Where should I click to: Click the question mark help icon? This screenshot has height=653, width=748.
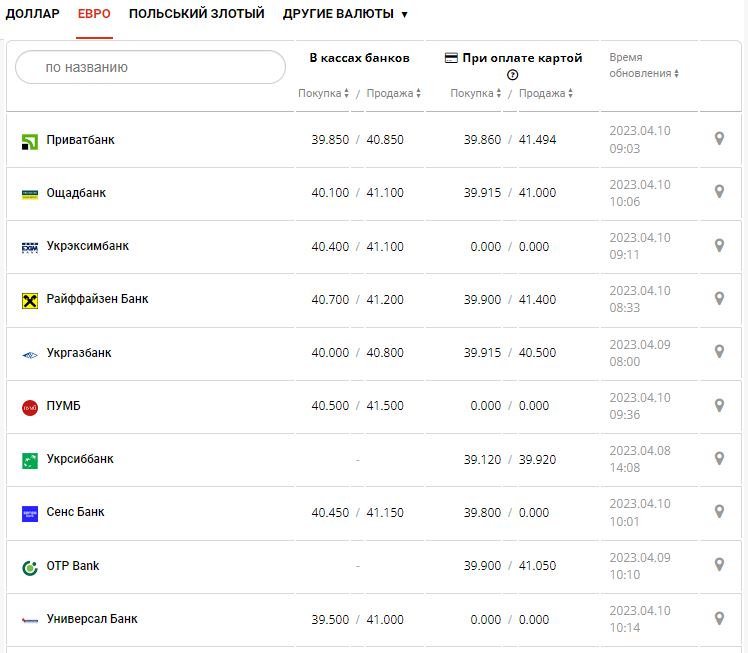click(x=513, y=75)
